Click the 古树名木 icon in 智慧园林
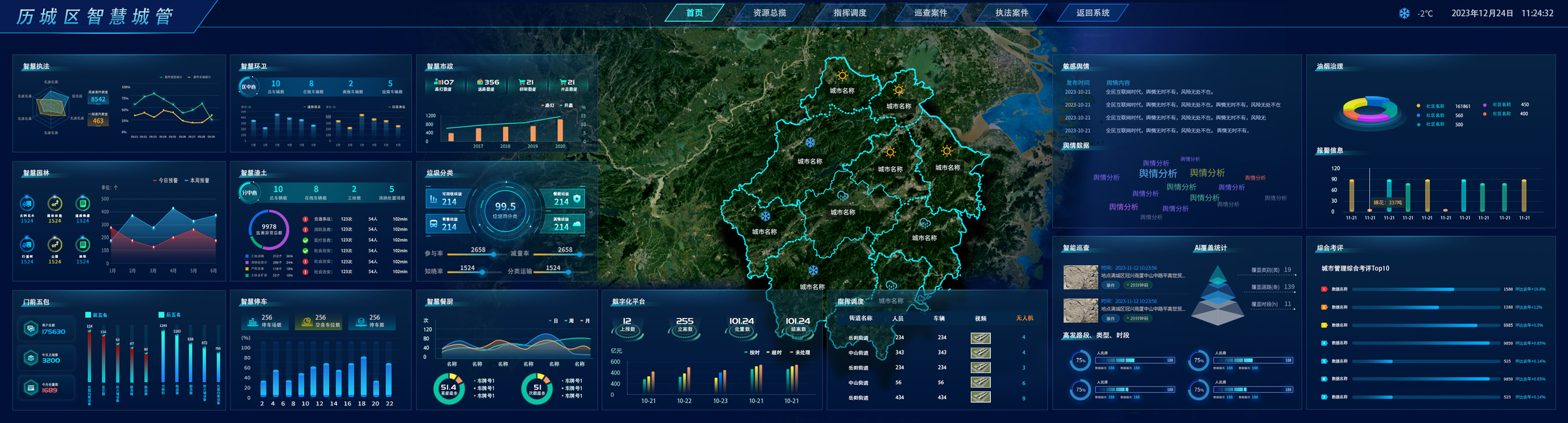Viewport: 1568px width, 423px height. pos(27,204)
